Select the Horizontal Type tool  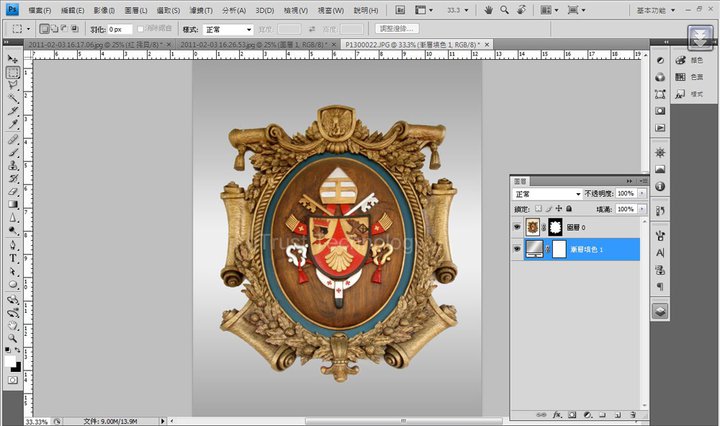(x=13, y=258)
